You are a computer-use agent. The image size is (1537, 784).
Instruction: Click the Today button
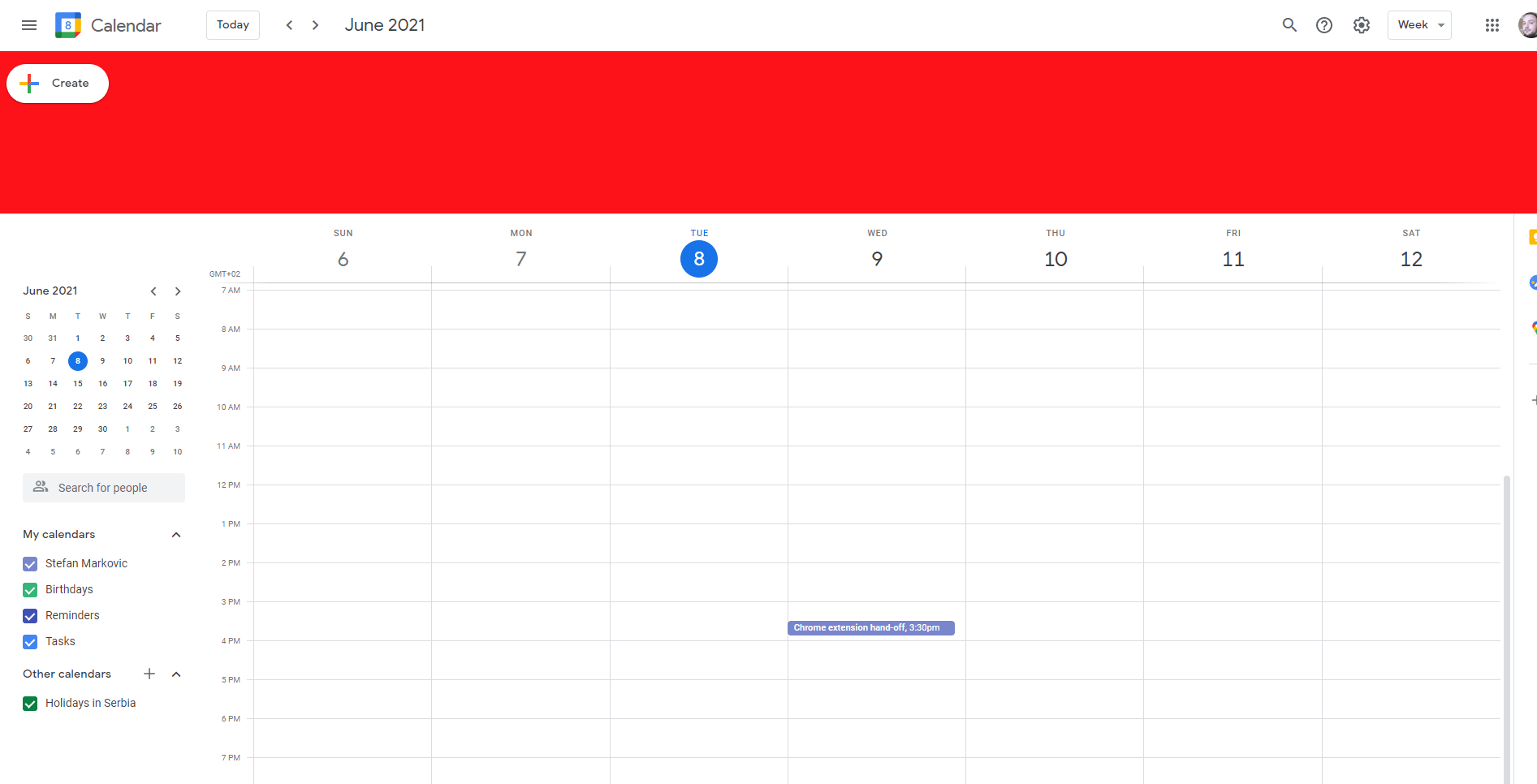point(232,24)
